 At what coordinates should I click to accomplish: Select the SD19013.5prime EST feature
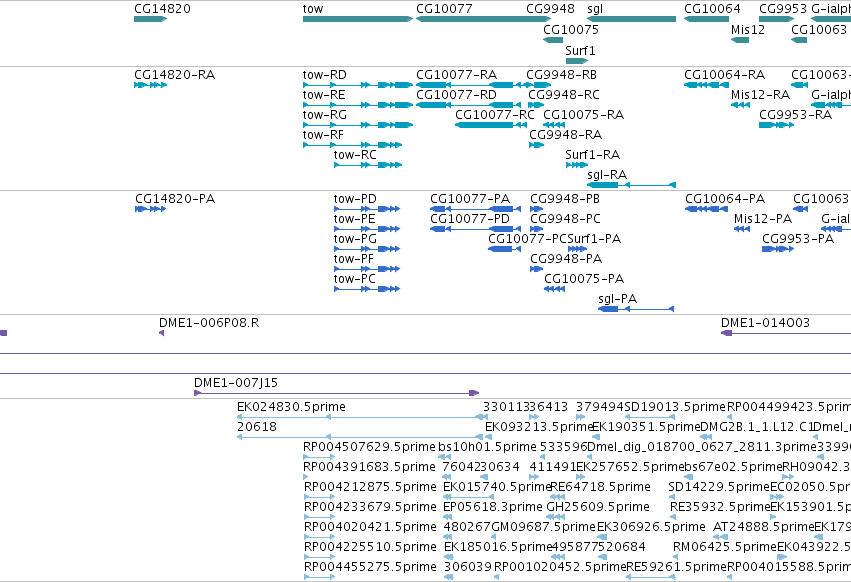pyautogui.click(x=650, y=417)
